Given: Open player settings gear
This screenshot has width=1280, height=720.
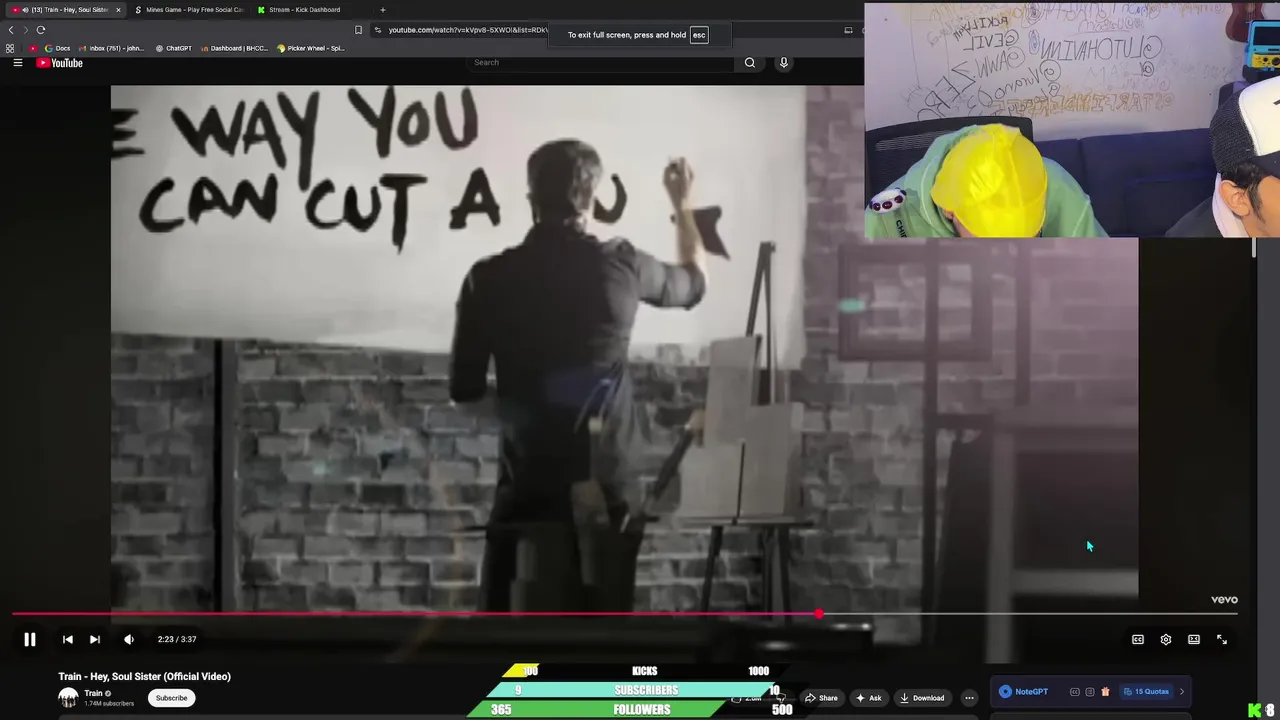Looking at the screenshot, I should (x=1166, y=639).
